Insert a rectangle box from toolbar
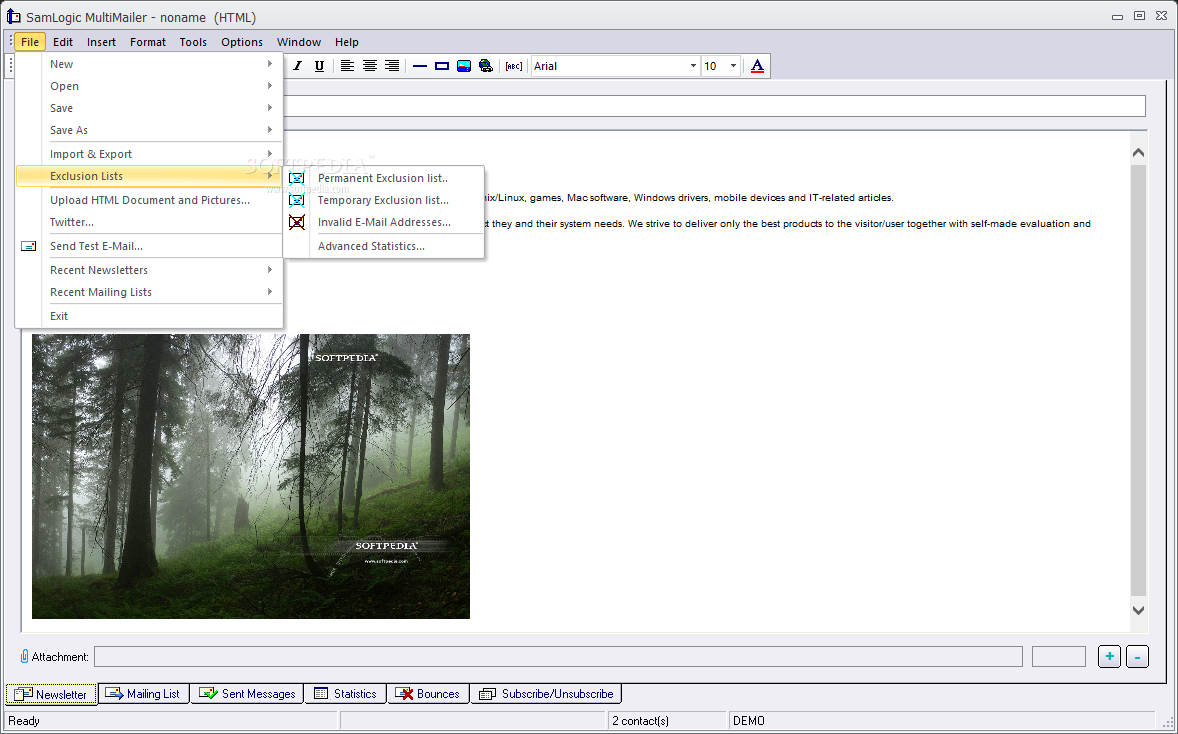The width and height of the screenshot is (1178, 734). 442,66
